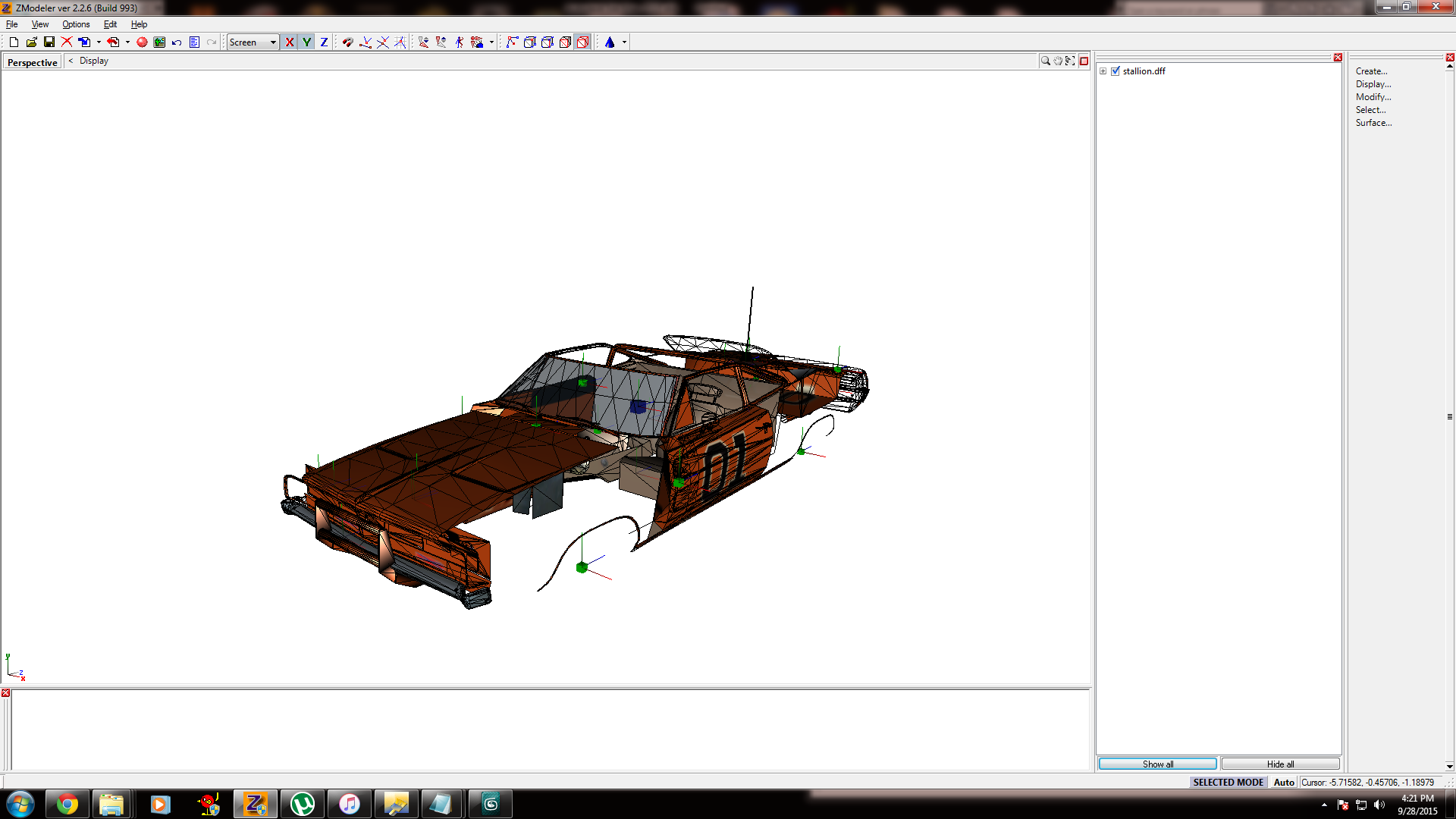Toggle Auto in the status bar
1456x819 pixels.
pos(1284,783)
